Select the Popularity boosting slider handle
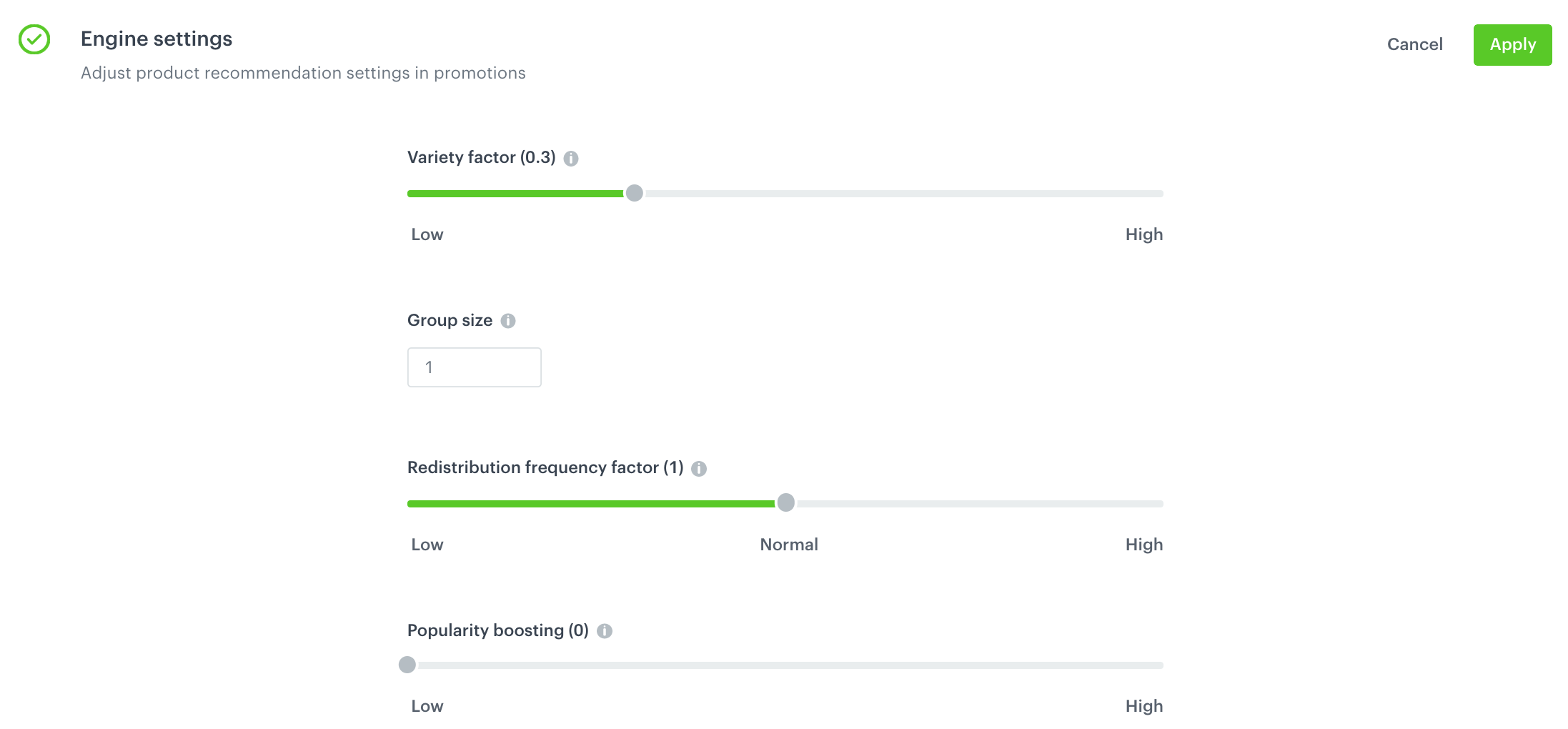The width and height of the screenshot is (1568, 729). [409, 665]
